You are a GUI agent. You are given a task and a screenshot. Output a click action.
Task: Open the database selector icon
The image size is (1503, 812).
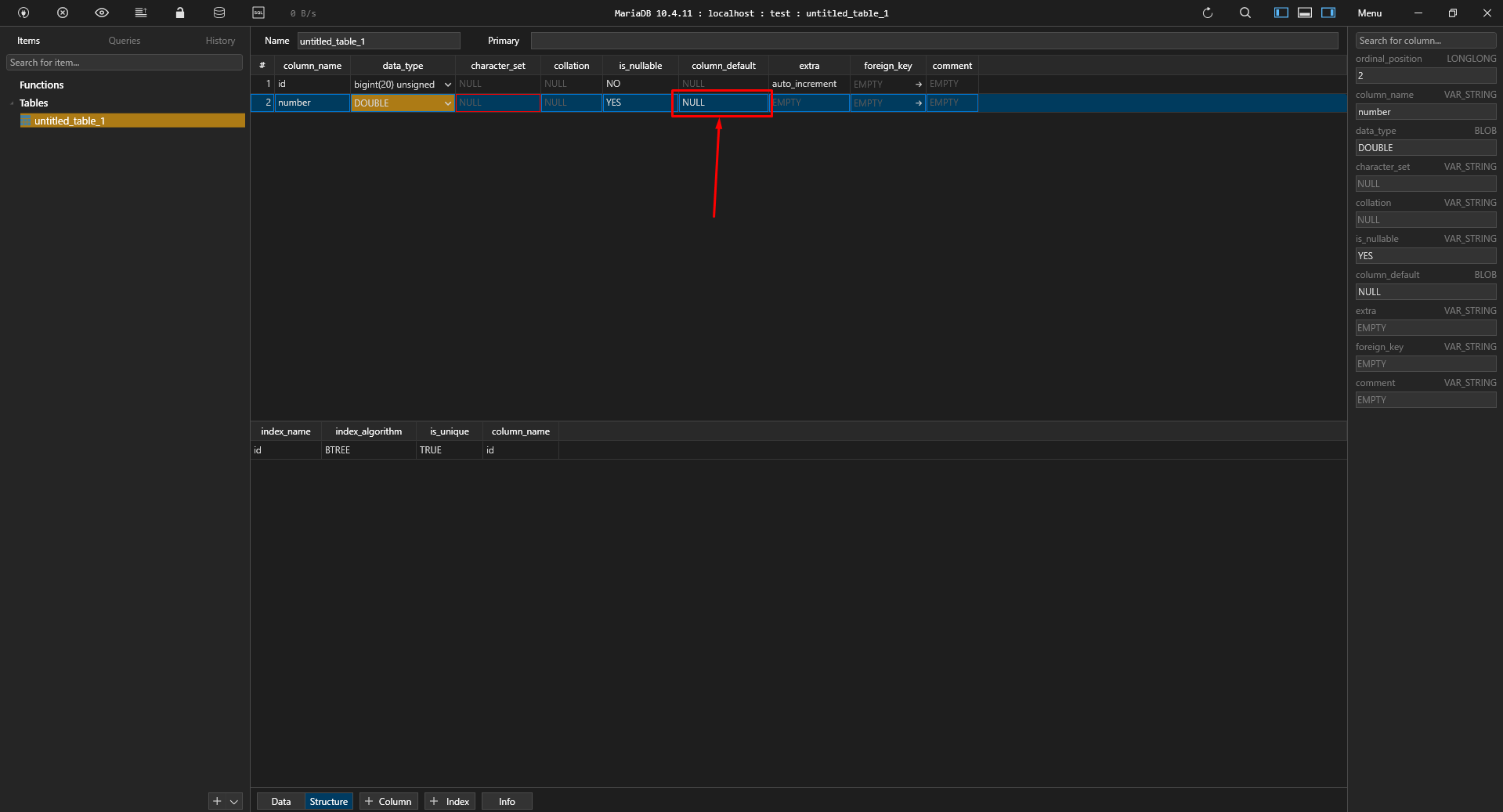(x=219, y=13)
